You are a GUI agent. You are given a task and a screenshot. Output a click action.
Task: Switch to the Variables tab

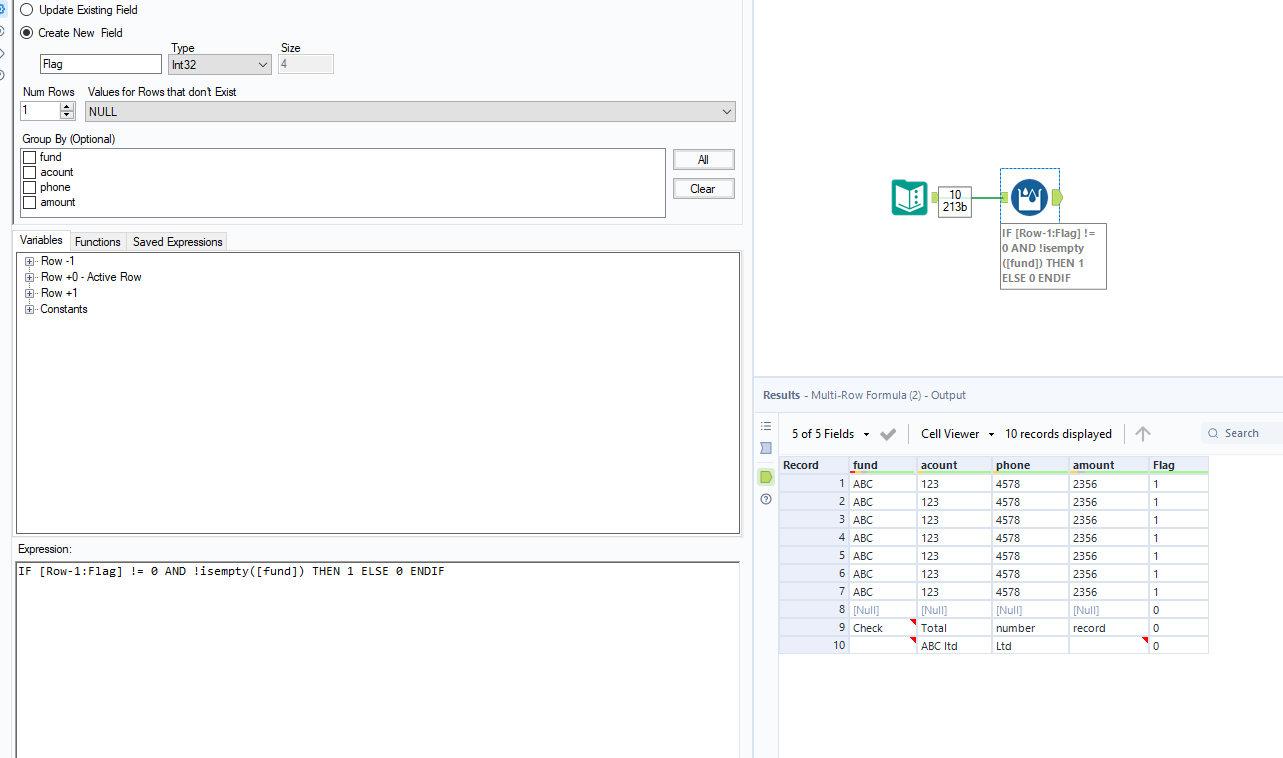(x=41, y=241)
